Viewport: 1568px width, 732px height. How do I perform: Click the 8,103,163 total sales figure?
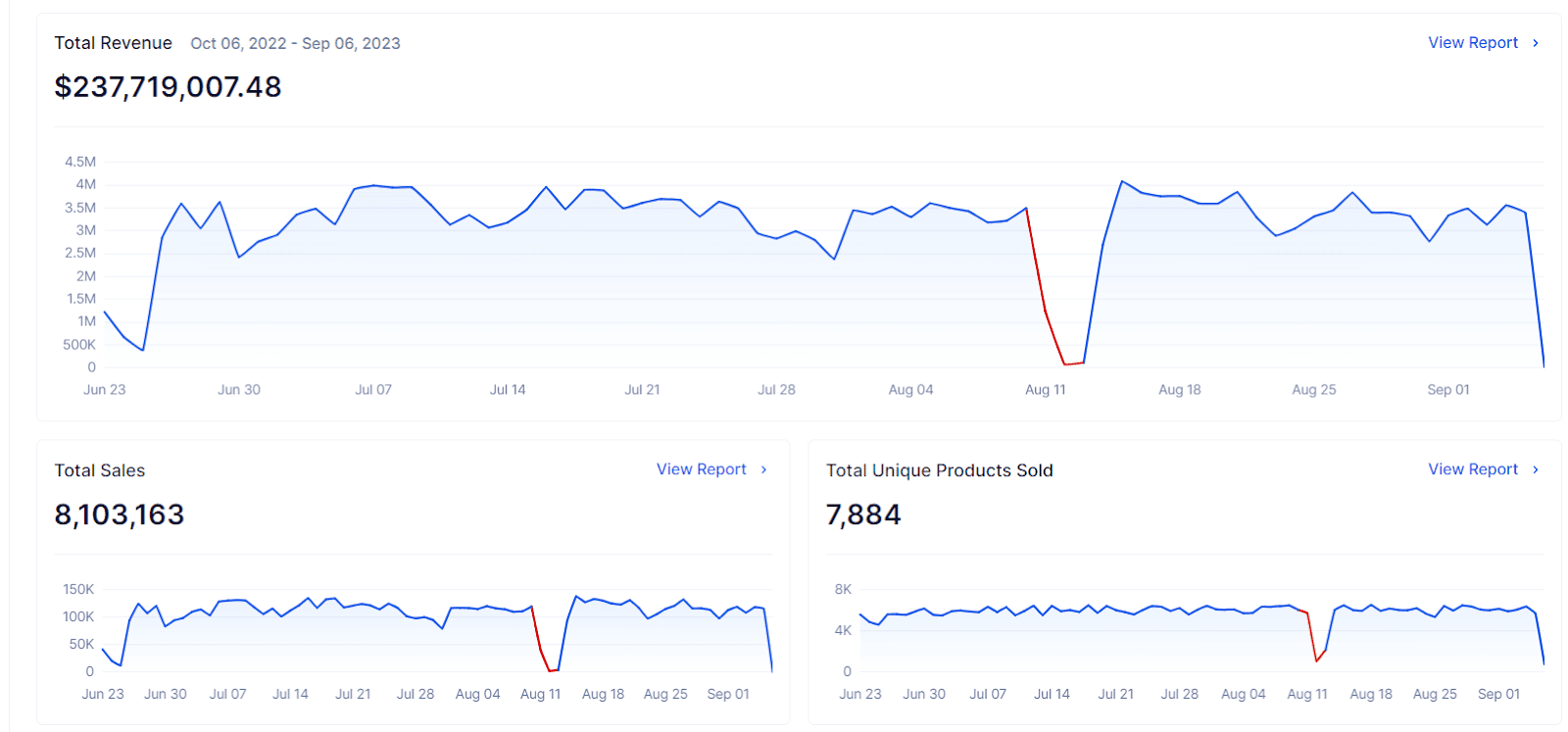click(120, 514)
